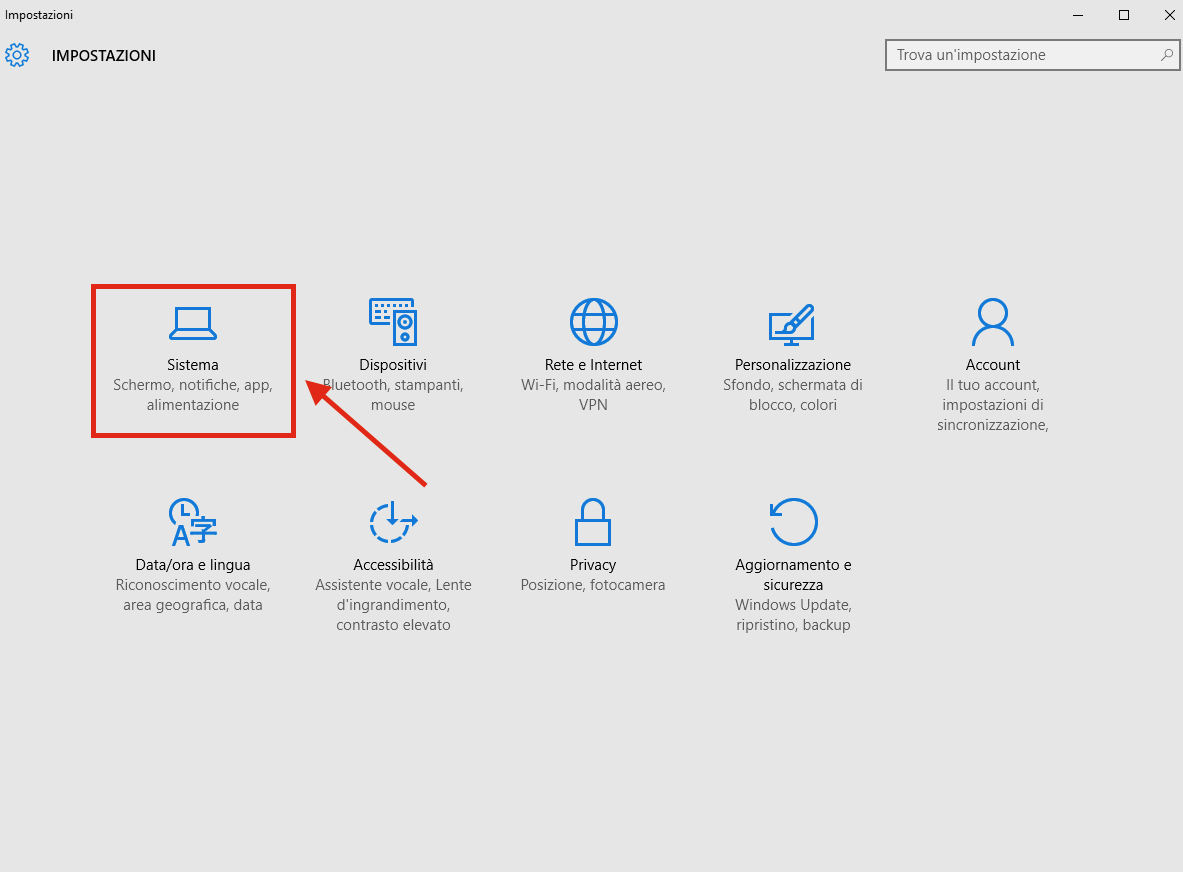This screenshot has height=872, width=1183.
Task: Minimize the Impostazioni window
Action: click(x=1078, y=15)
